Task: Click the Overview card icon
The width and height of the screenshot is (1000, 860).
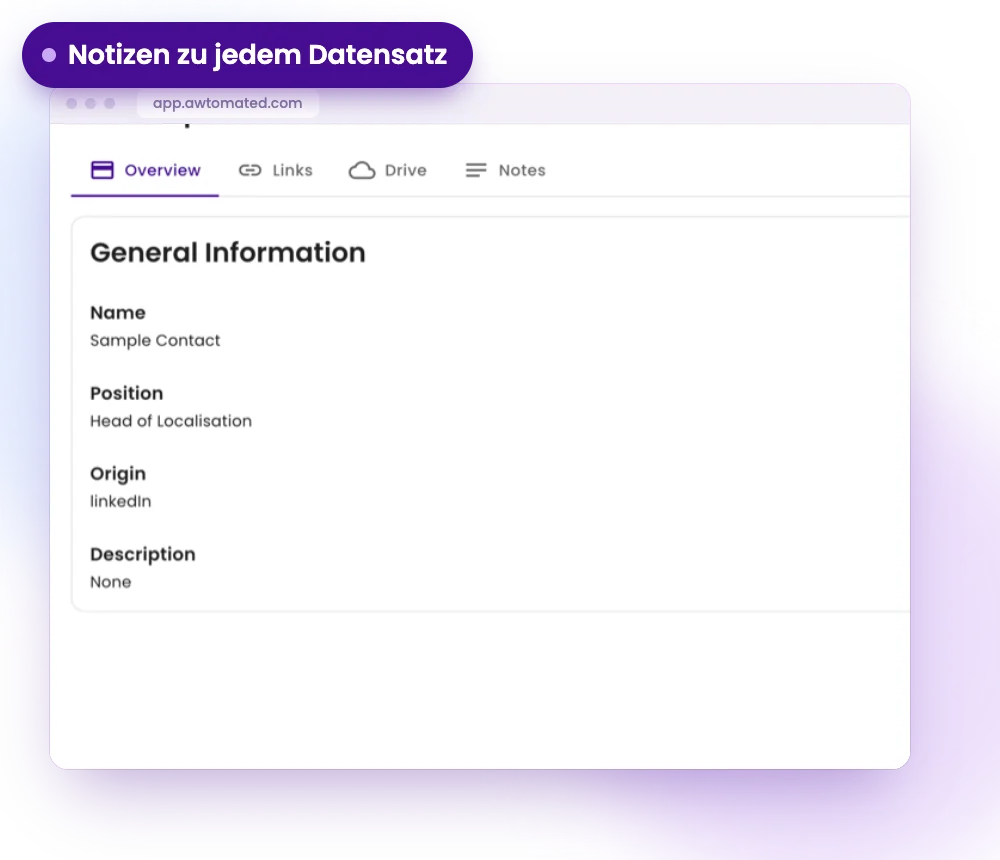Action: 102,170
